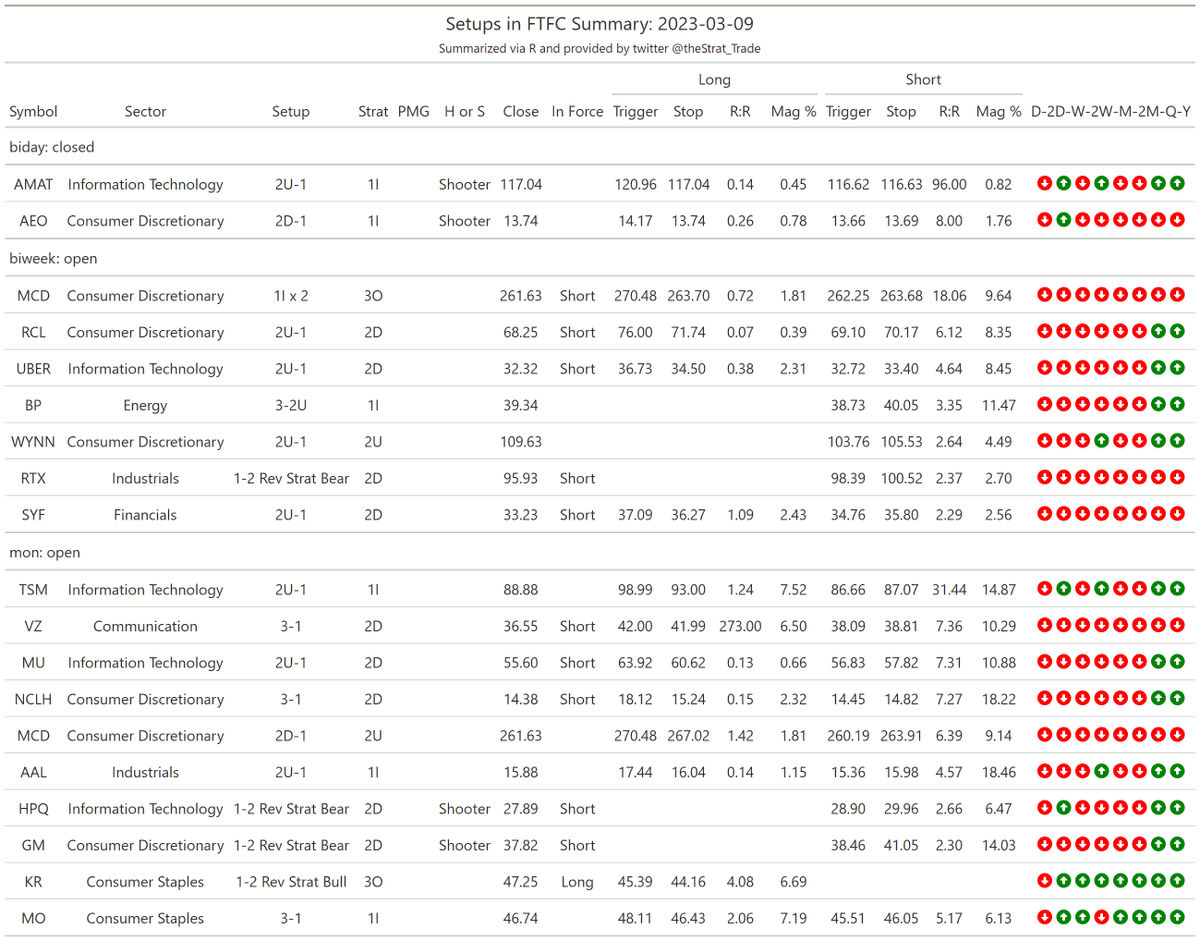This screenshot has height=941, width=1200.
Task: Click the only green arrow in AEO row
Action: pyautogui.click(x=1063, y=220)
